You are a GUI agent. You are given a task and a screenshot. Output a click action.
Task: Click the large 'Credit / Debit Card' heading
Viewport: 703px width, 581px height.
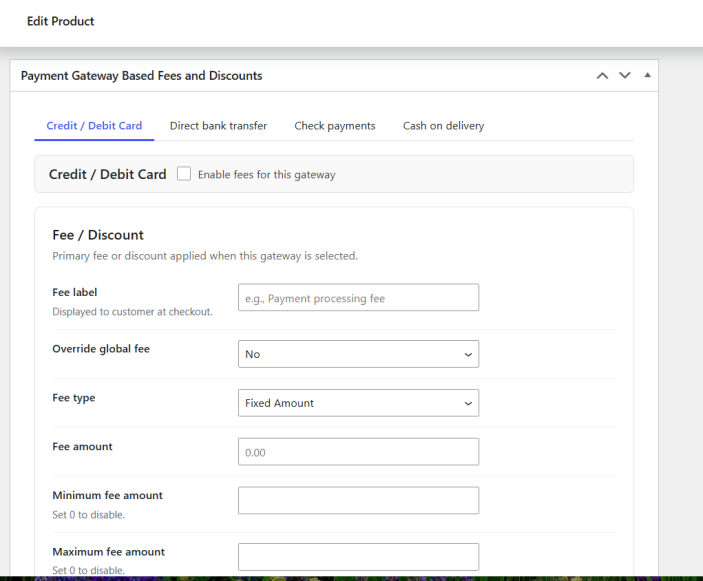click(108, 174)
